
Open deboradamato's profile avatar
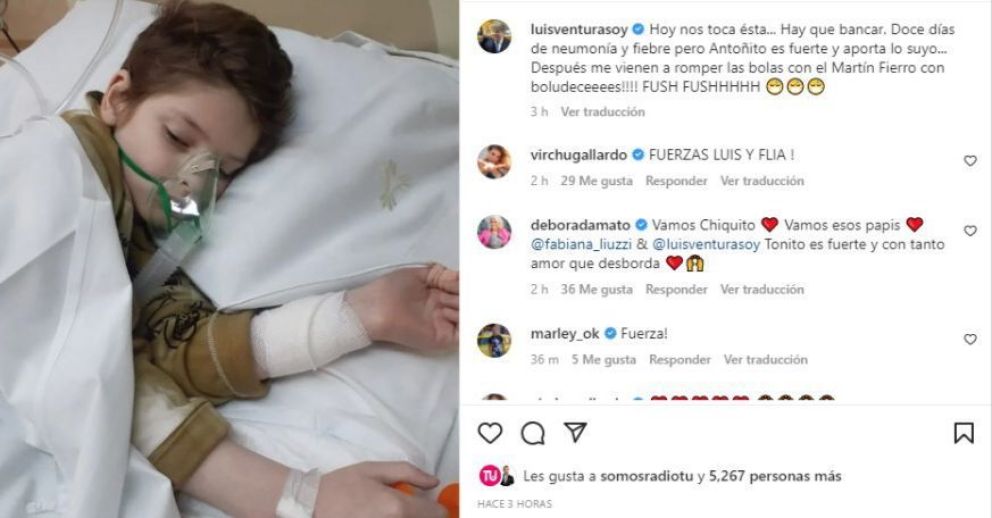[x=494, y=232]
